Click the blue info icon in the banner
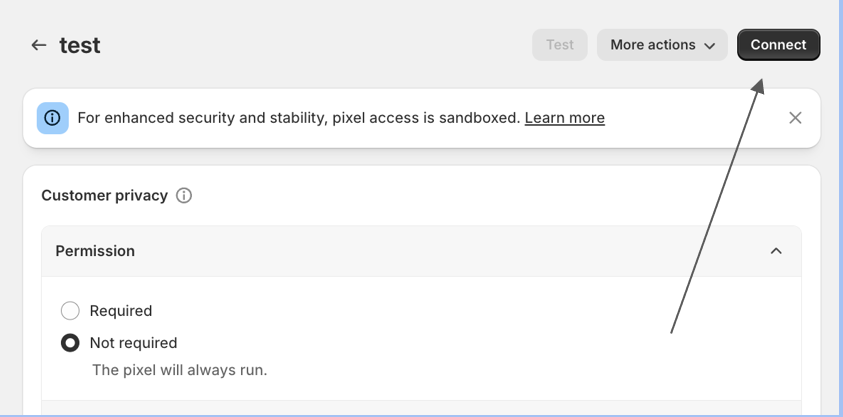This screenshot has height=417, width=843. tap(53, 118)
